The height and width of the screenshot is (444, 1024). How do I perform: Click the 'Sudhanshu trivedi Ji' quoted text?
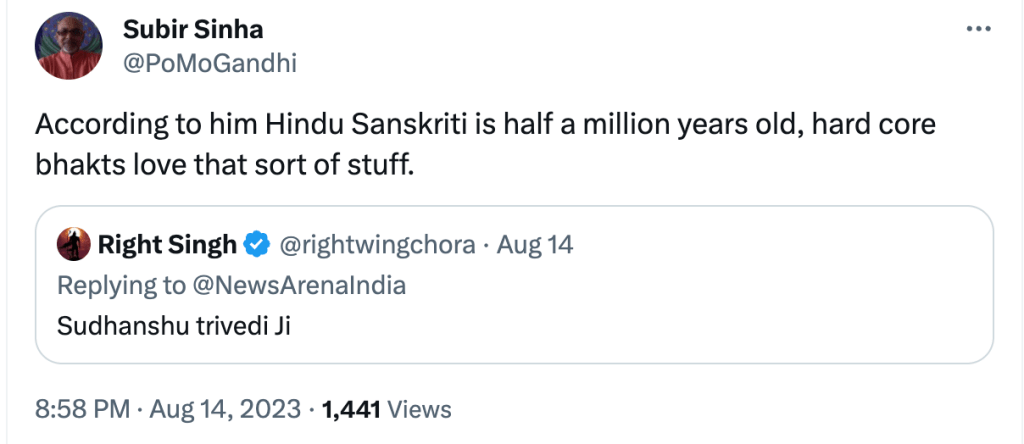point(173,326)
